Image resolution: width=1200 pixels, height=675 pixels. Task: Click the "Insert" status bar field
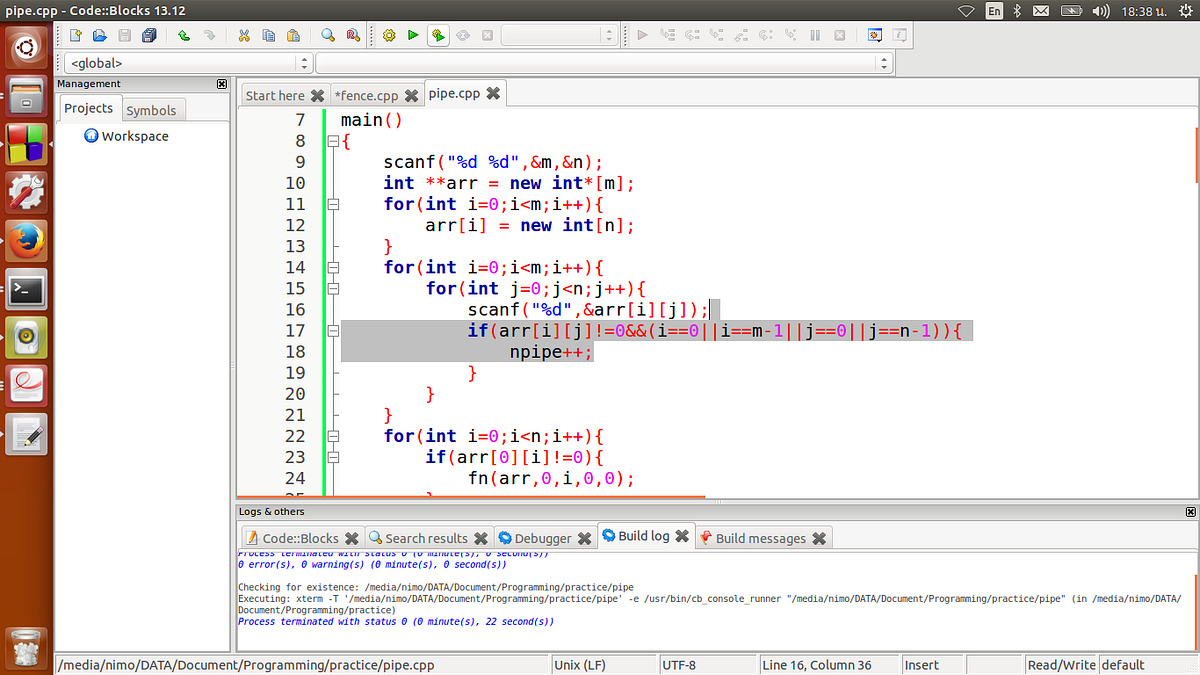pos(933,665)
